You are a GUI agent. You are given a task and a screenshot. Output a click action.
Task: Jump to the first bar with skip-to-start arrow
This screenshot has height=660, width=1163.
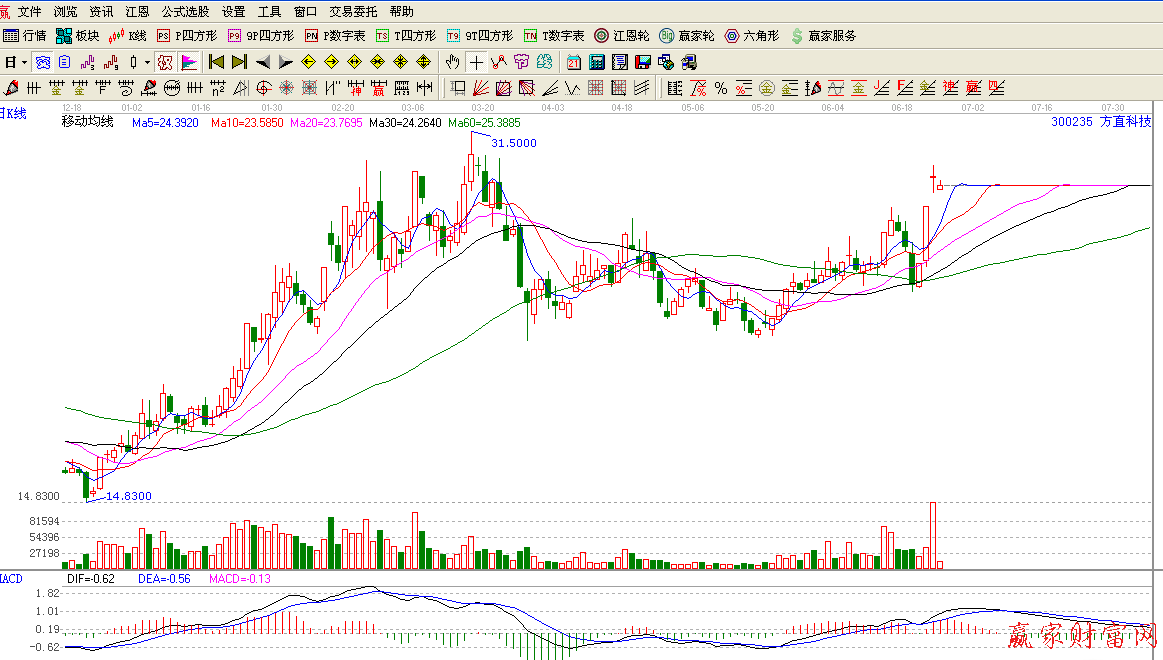pyautogui.click(x=215, y=62)
